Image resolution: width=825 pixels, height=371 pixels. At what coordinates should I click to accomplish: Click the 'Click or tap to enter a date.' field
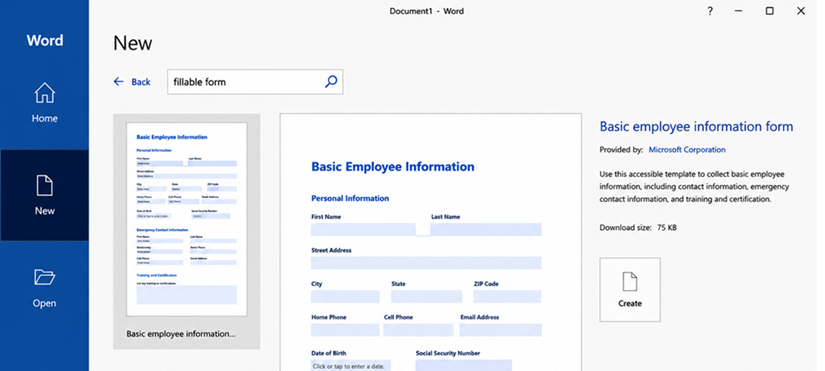click(x=350, y=366)
